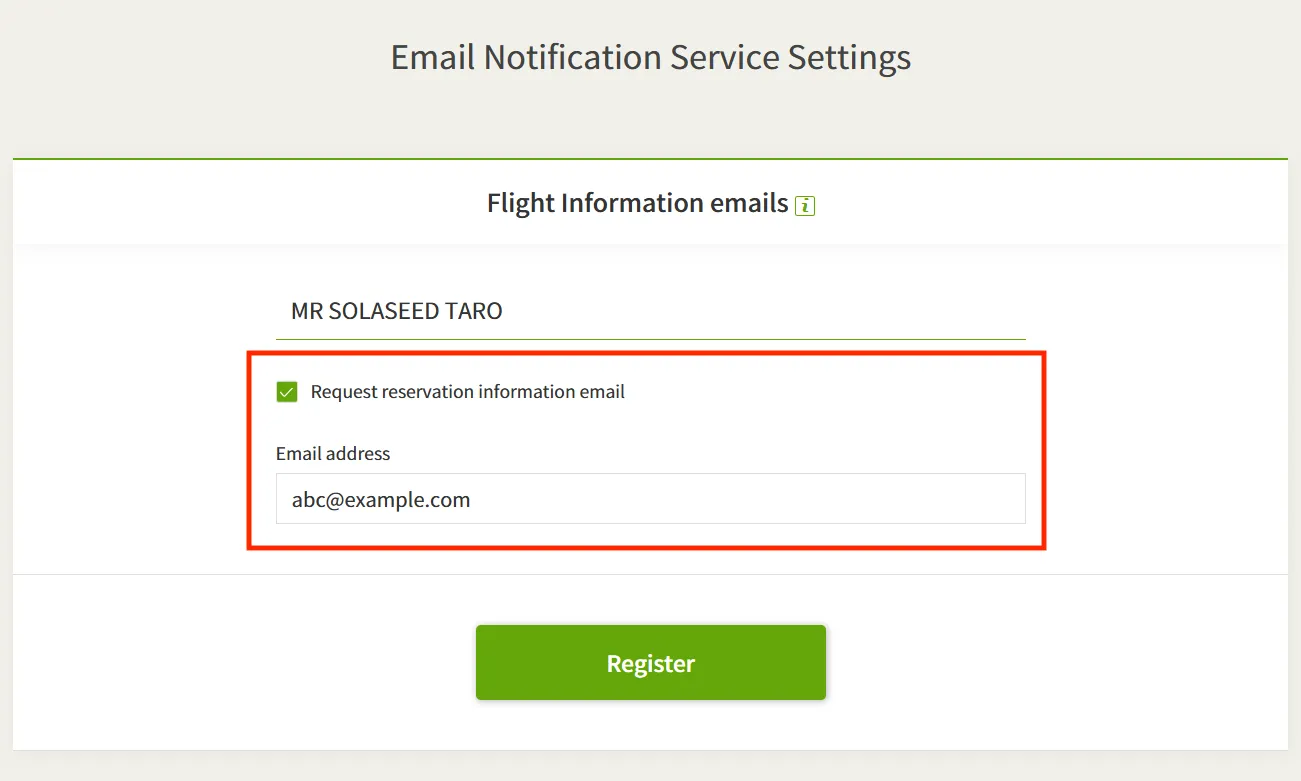Click the white checkmark inside the green checkbox

287,392
